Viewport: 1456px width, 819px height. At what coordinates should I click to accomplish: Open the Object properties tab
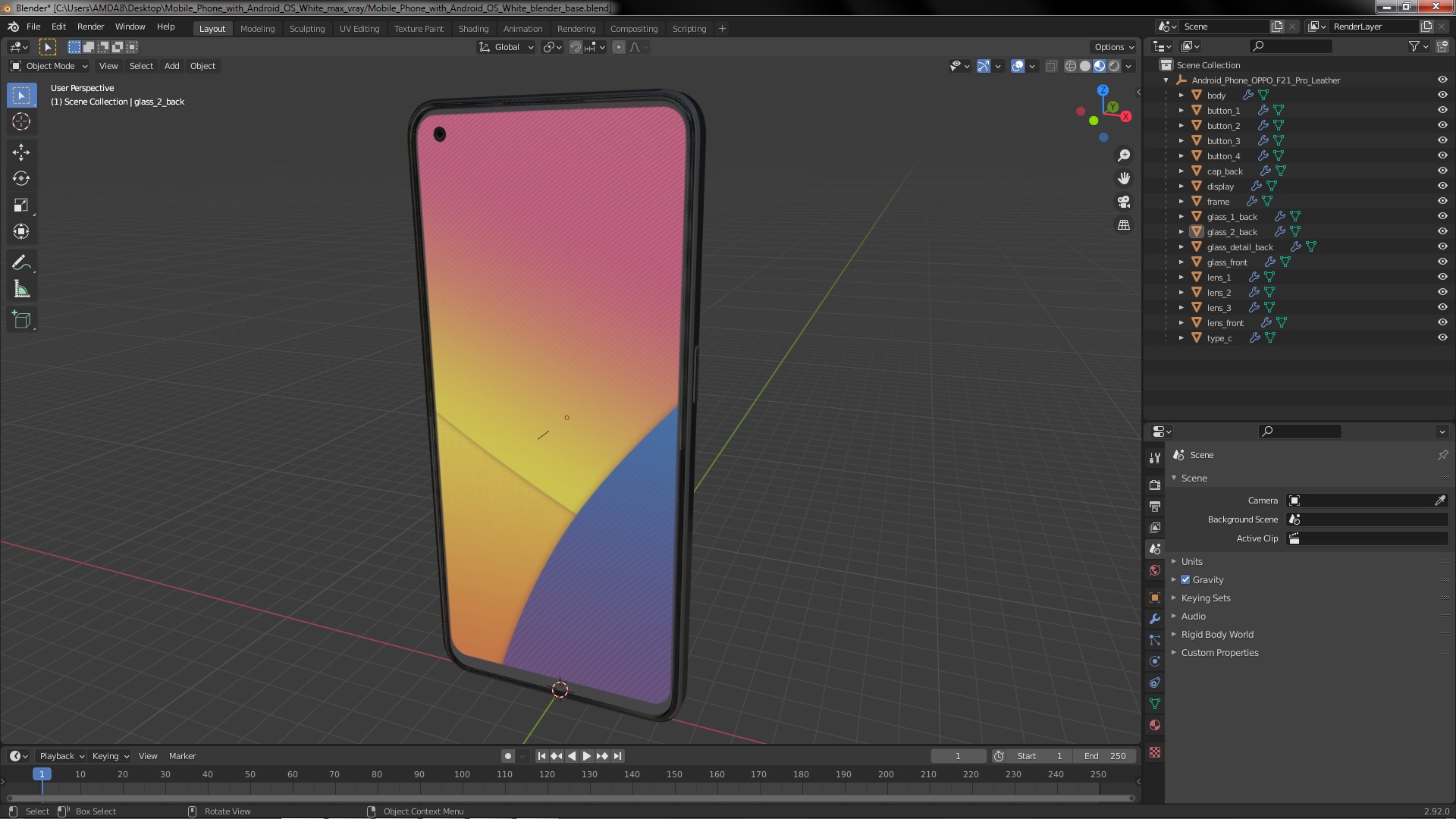[x=1155, y=598]
